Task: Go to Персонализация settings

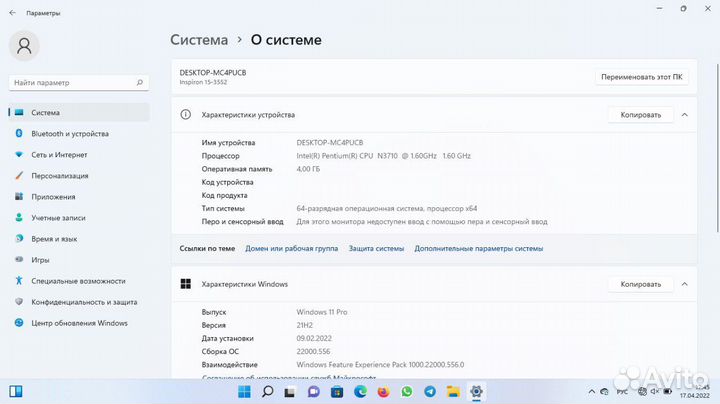Action: pyautogui.click(x=79, y=176)
